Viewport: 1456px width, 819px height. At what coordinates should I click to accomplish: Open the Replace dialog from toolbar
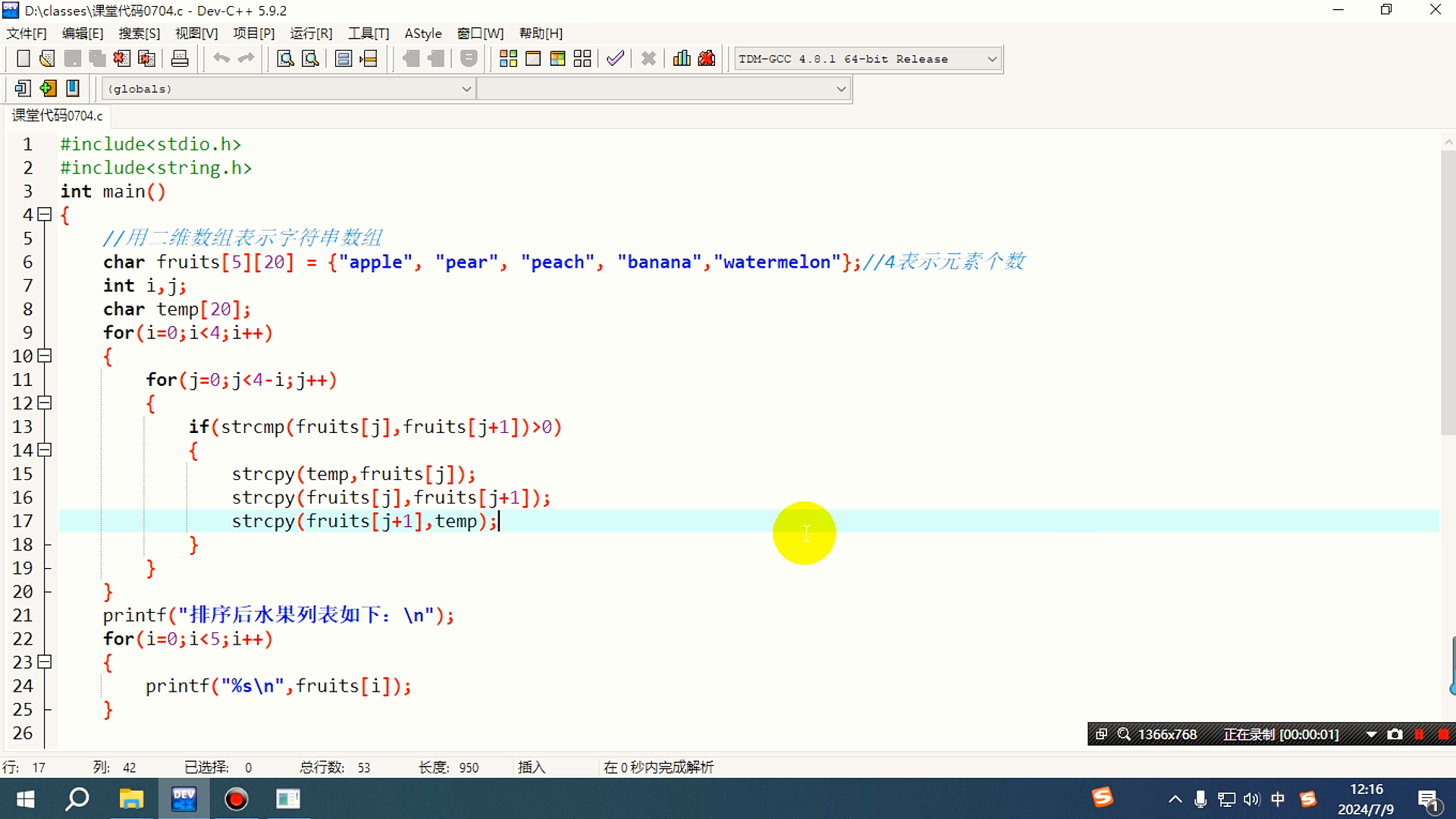310,58
